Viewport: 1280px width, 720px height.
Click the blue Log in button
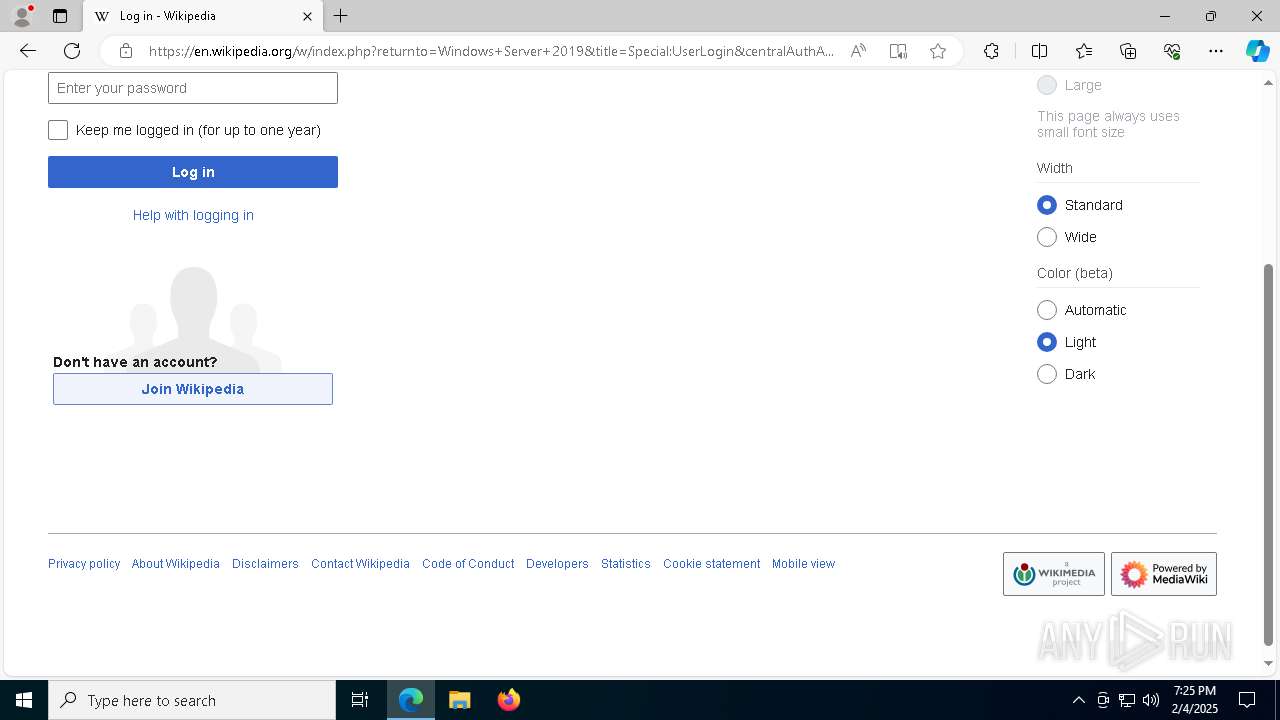(193, 172)
